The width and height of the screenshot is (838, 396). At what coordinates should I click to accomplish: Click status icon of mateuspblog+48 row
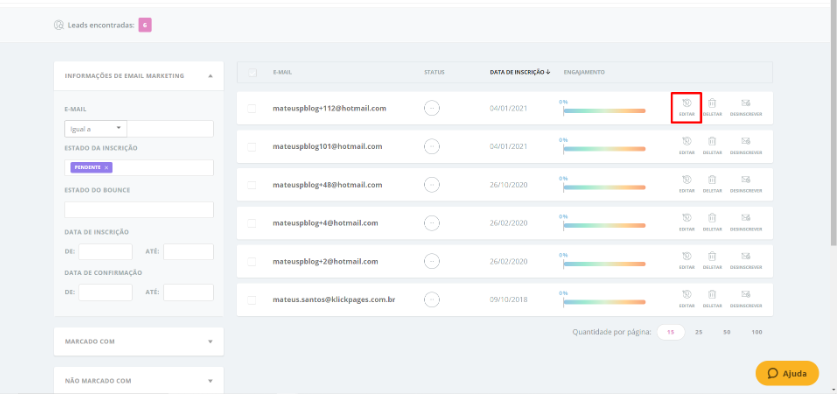[432, 185]
